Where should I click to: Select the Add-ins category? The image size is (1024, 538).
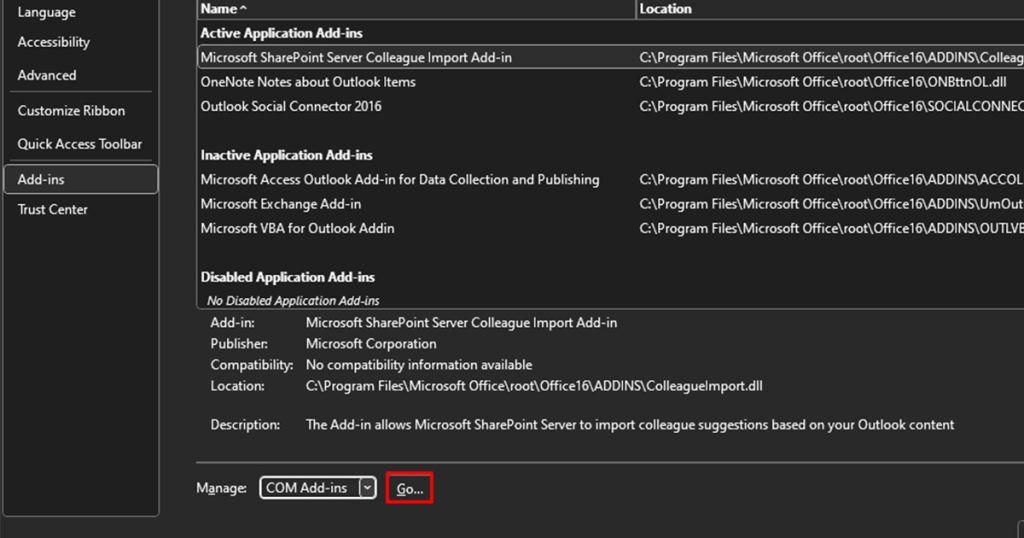(81, 179)
